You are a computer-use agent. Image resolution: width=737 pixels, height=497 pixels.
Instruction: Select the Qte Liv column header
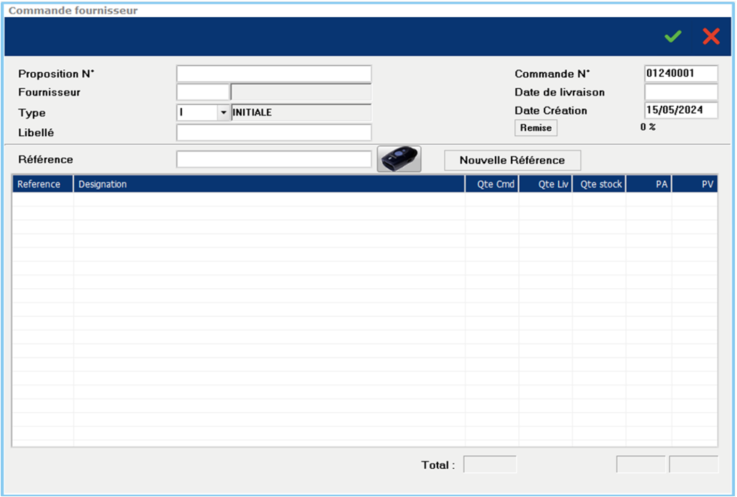[546, 184]
